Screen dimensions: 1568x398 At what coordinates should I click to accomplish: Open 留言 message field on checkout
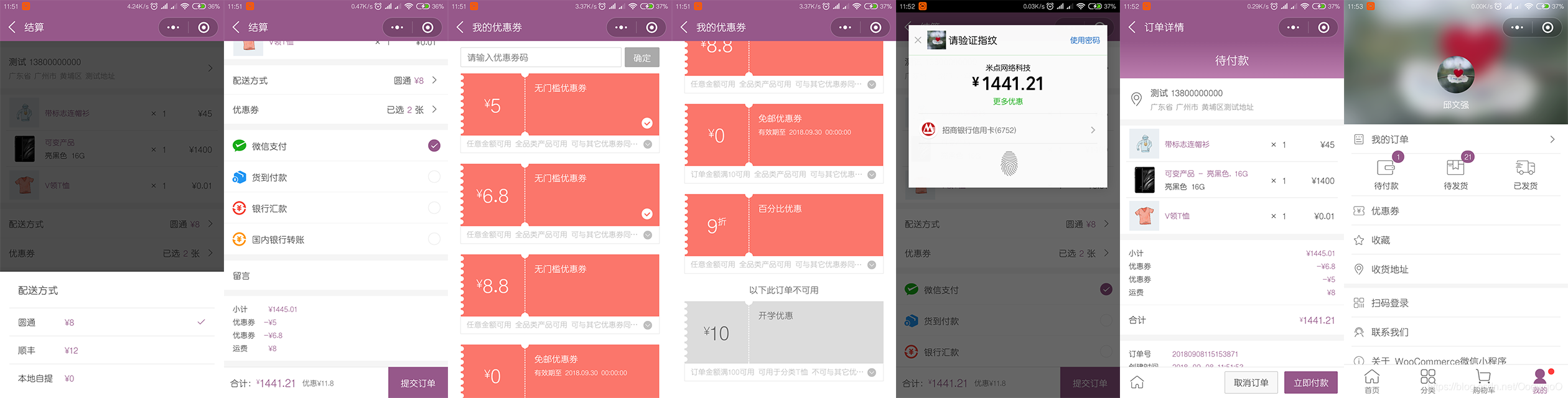[336, 275]
